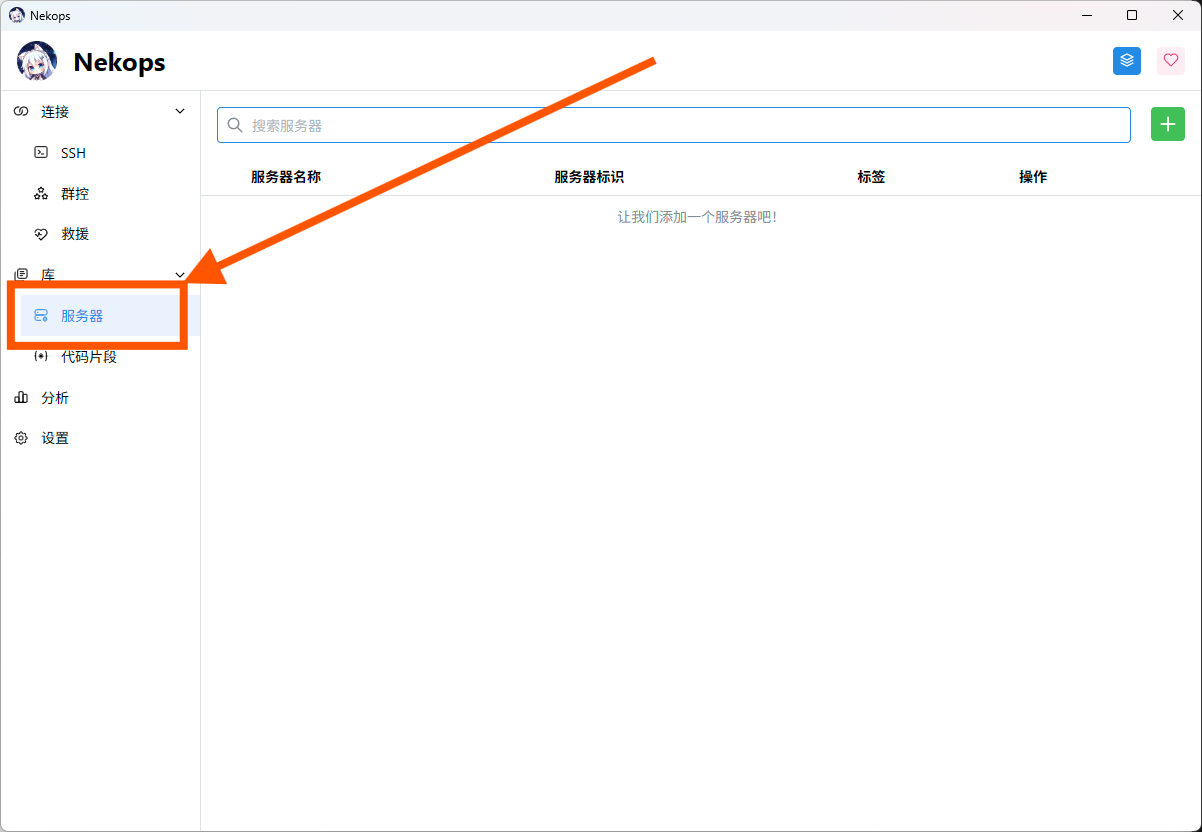This screenshot has width=1202, height=832.
Task: Click the 设置 gear icon
Action: [x=21, y=439]
